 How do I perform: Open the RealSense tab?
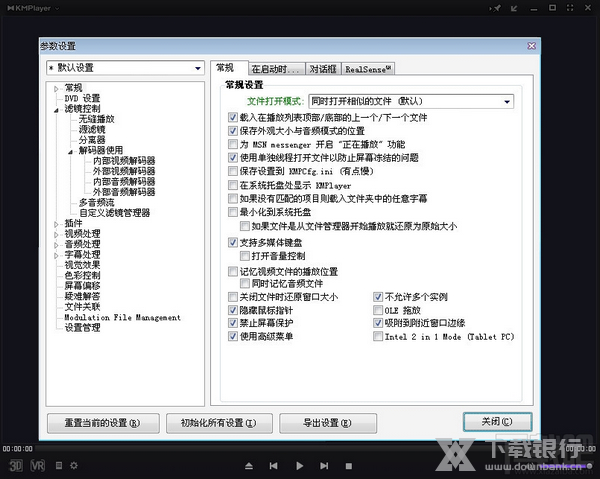pos(368,69)
